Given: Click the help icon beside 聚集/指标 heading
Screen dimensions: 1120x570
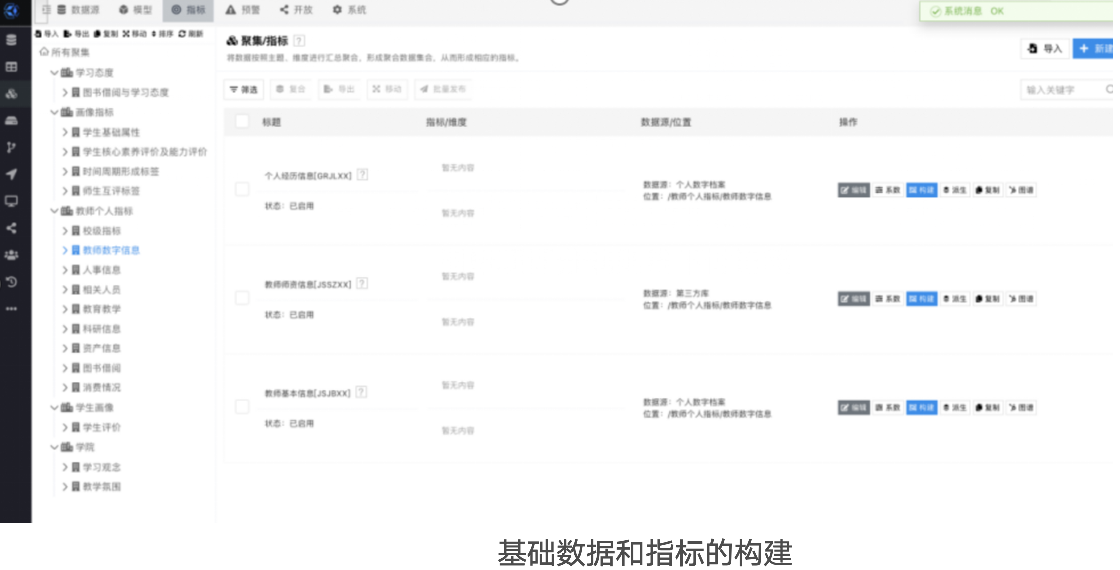Looking at the screenshot, I should 299,41.
